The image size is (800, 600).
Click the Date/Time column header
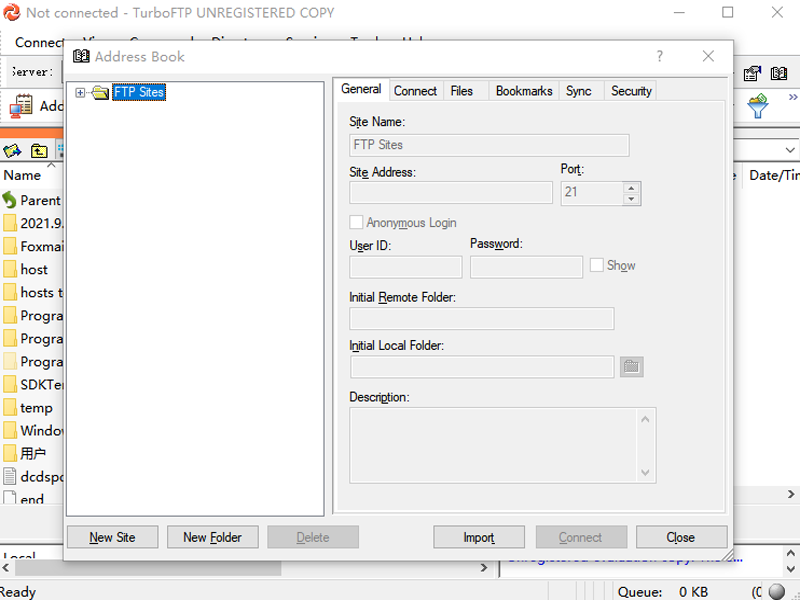pos(773,176)
